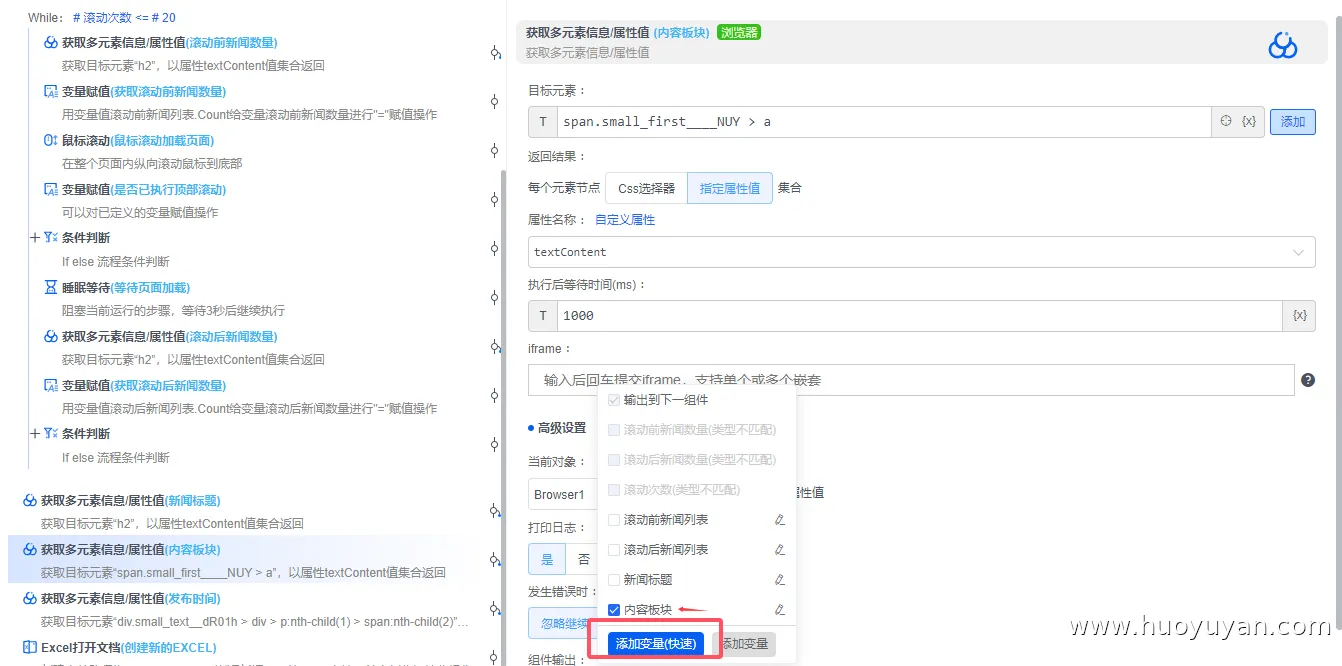Click the blue logo icon at top right
The image size is (1342, 666).
(x=1283, y=45)
